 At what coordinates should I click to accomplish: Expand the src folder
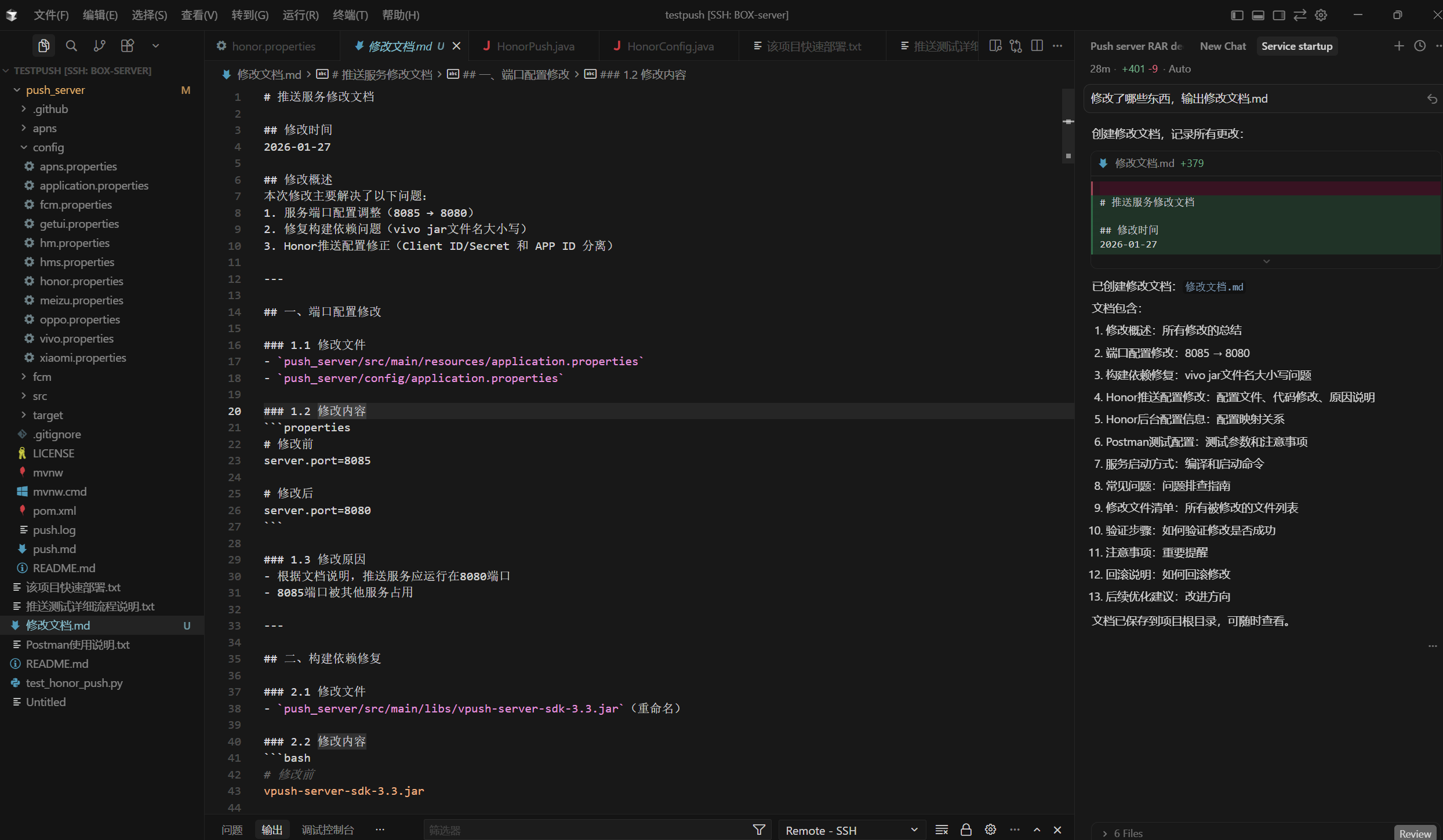(x=39, y=396)
